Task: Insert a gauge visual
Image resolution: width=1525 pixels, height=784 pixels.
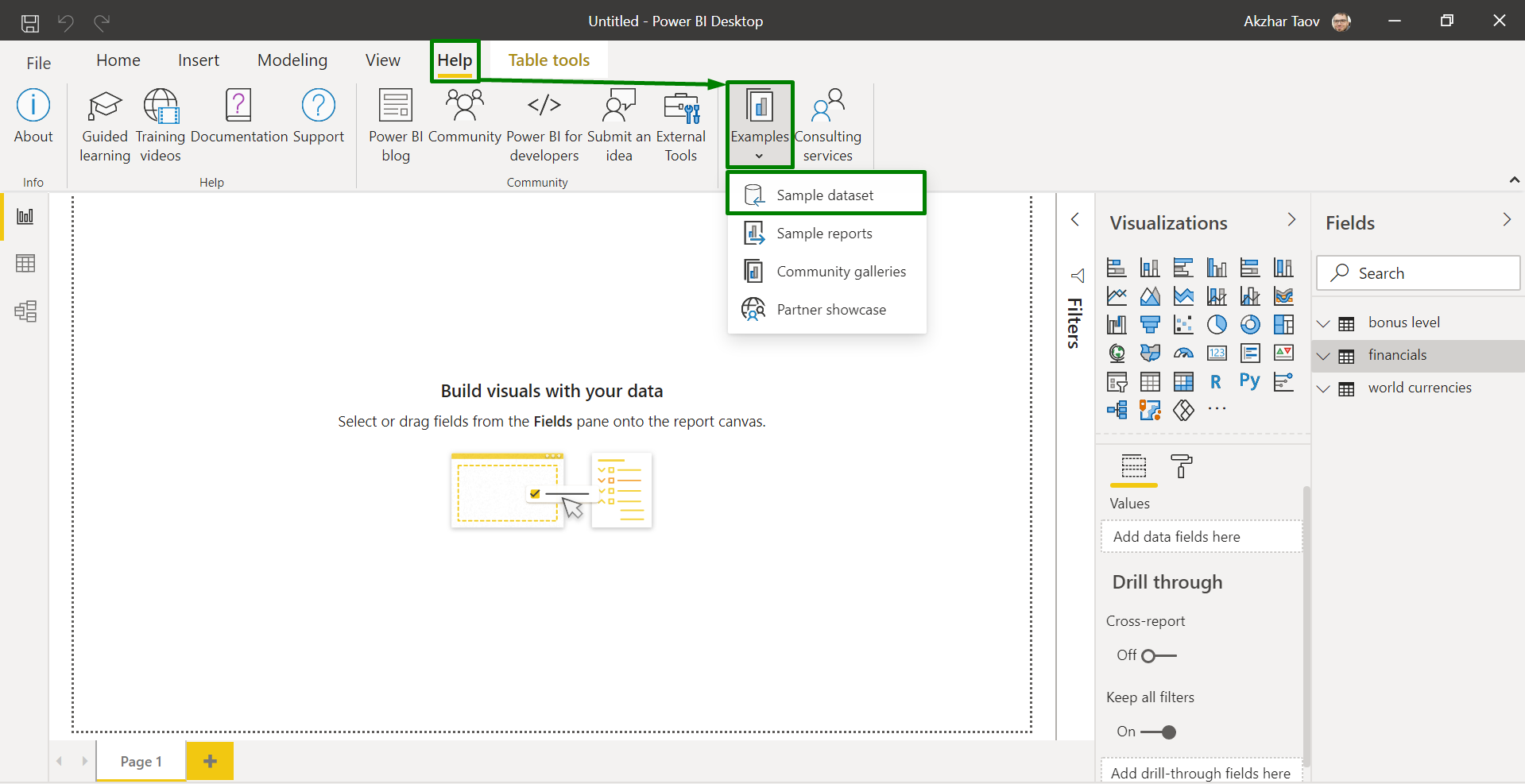Action: [x=1183, y=353]
